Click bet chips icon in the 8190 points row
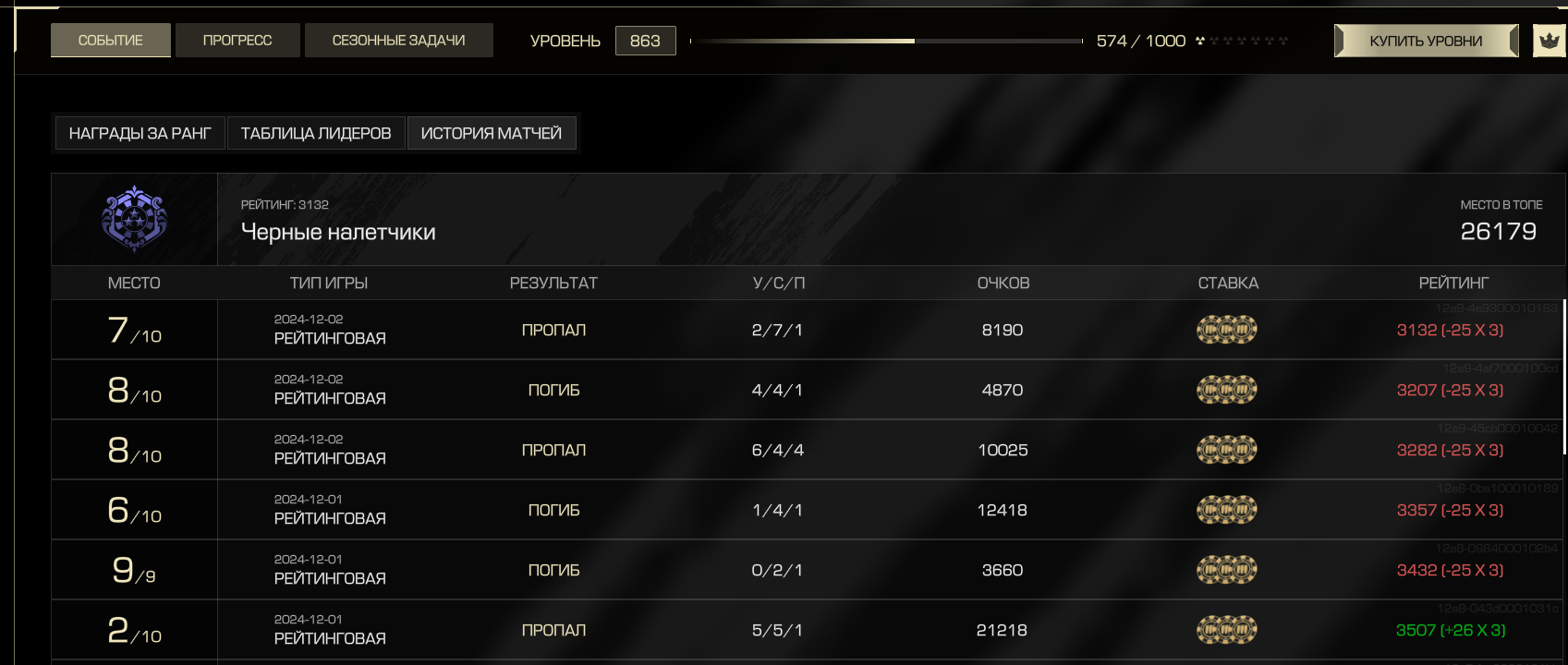The width and height of the screenshot is (1568, 665). coord(1227,330)
